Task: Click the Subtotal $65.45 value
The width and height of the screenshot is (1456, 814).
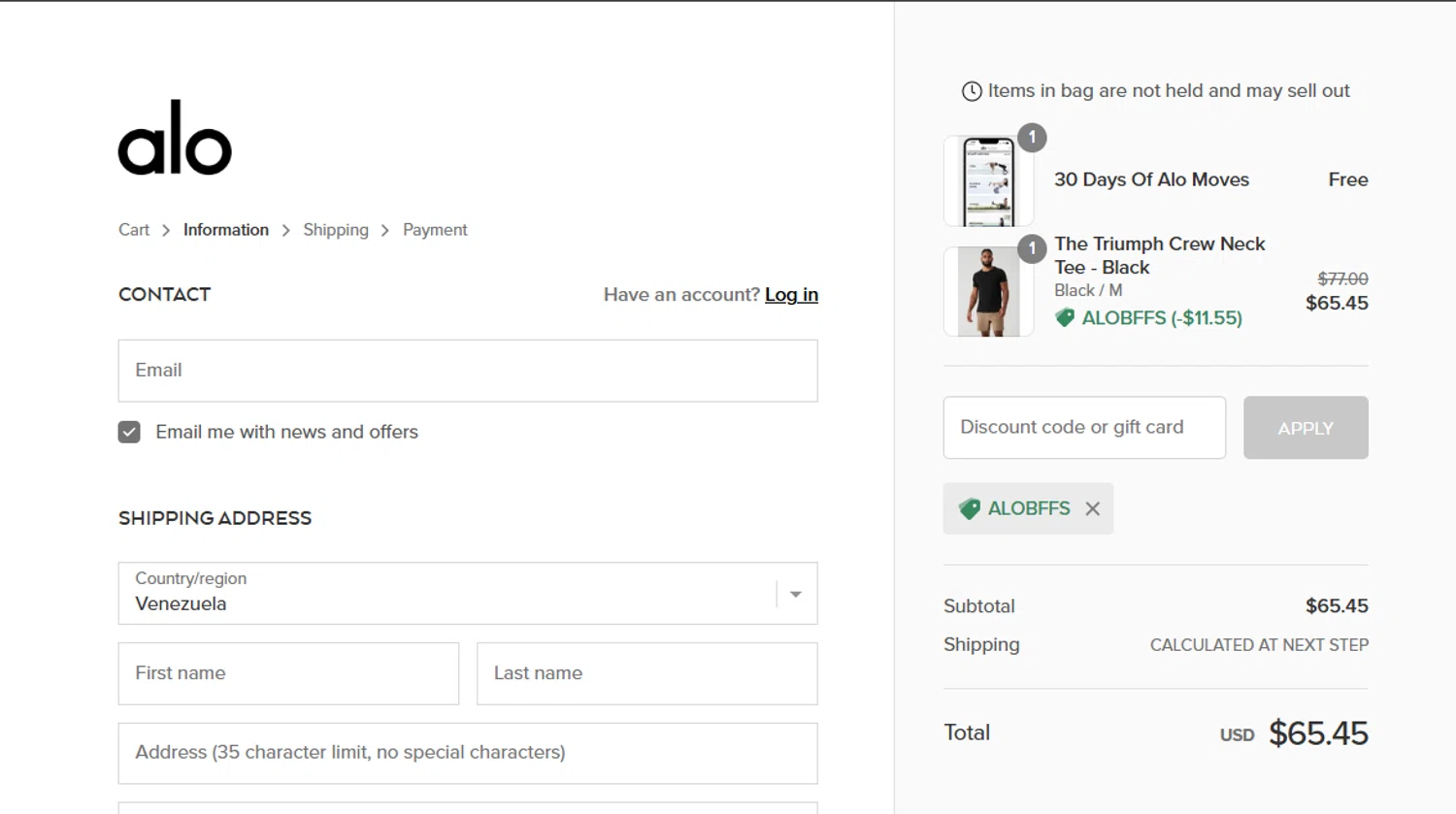Action: 1337,606
